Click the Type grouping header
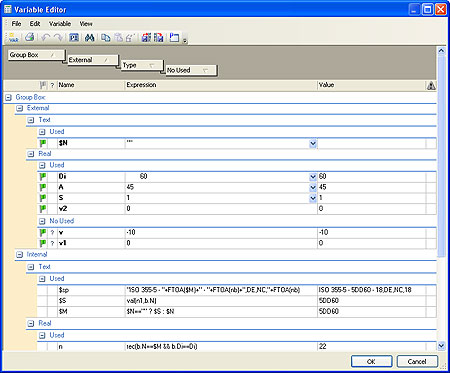Image resolution: width=450 pixels, height=373 pixels. pyautogui.click(x=142, y=65)
